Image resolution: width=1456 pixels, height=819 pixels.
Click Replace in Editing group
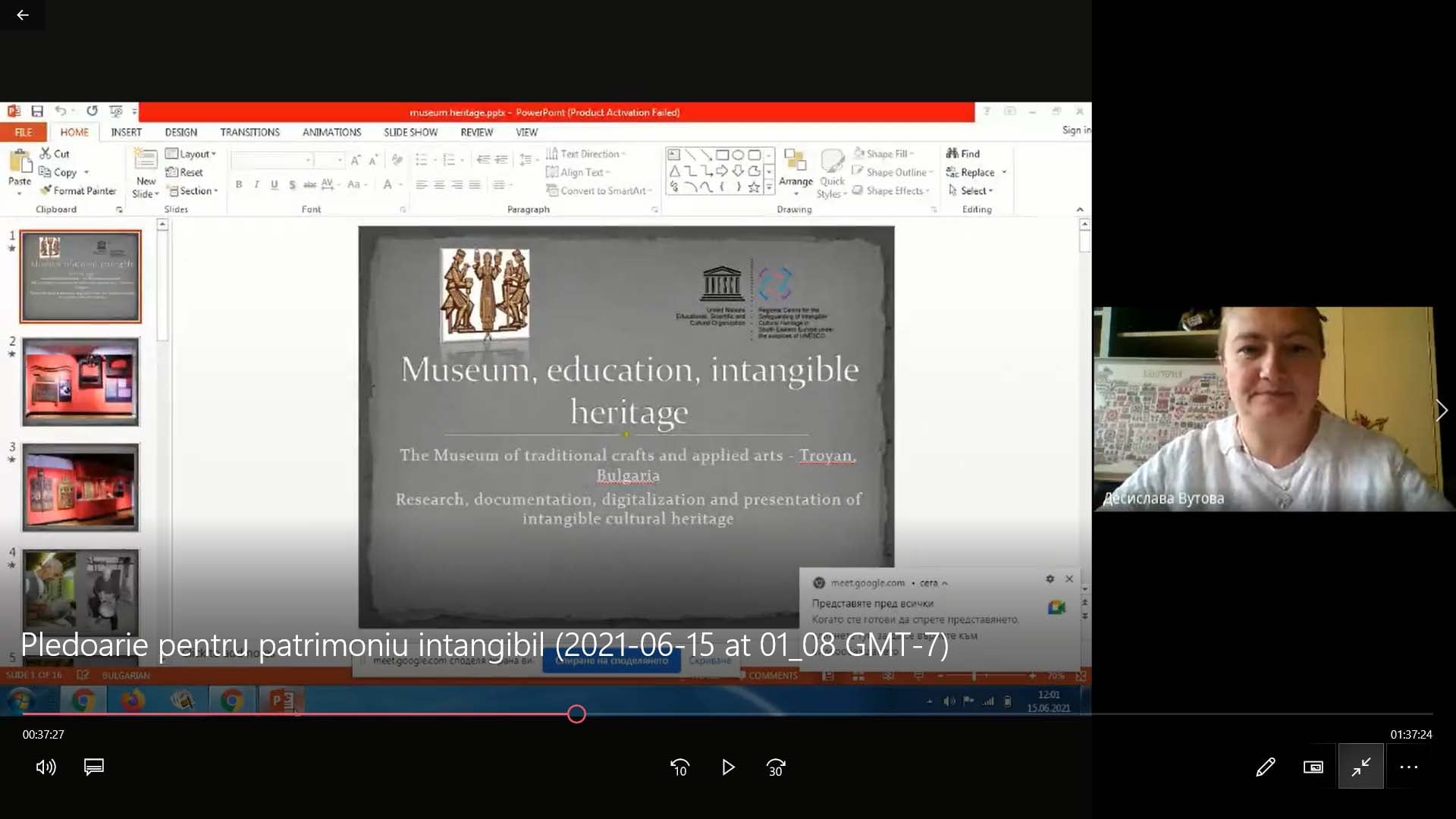(x=976, y=172)
